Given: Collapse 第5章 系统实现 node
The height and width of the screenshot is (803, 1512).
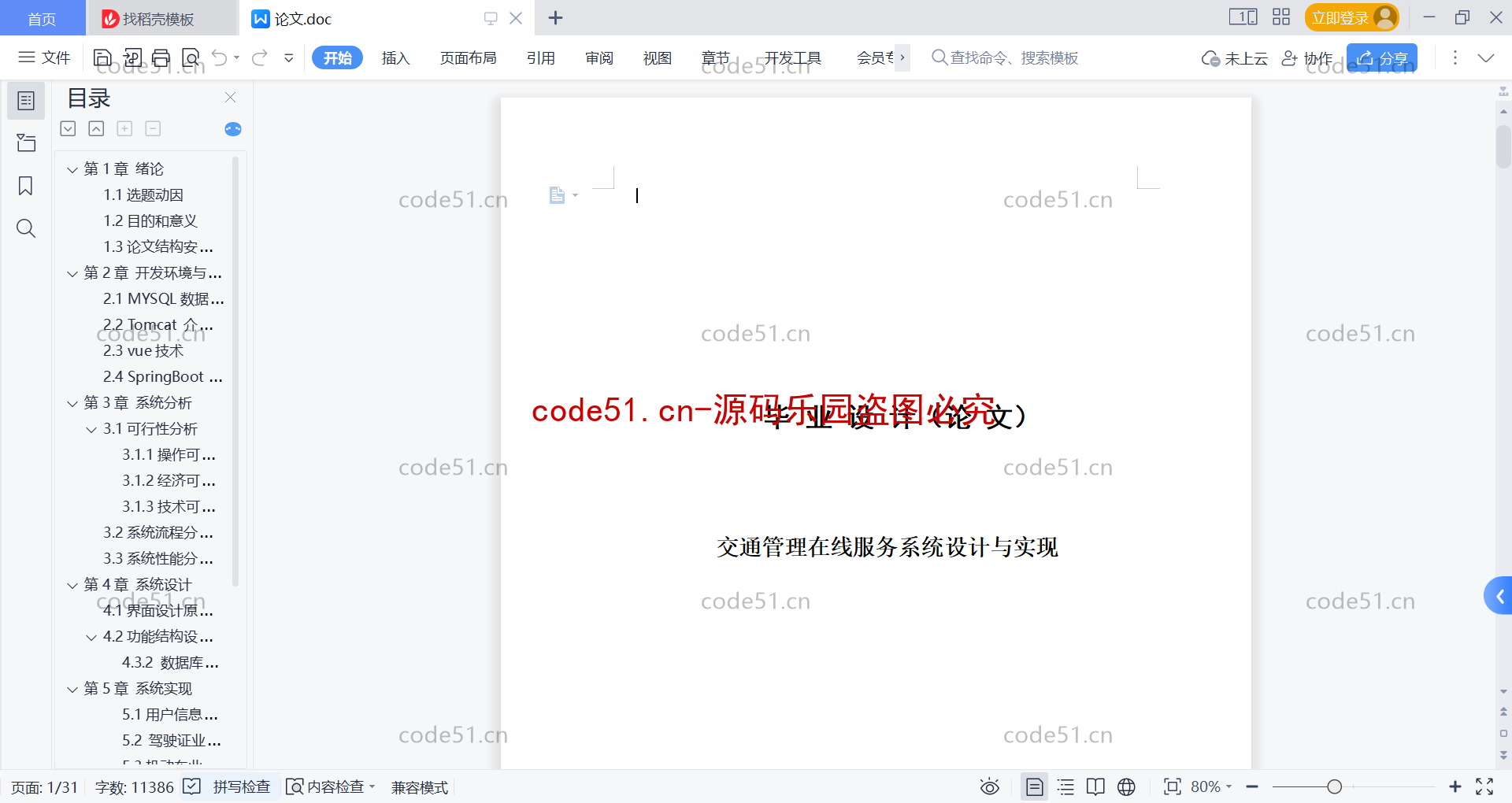Looking at the screenshot, I should (x=72, y=689).
